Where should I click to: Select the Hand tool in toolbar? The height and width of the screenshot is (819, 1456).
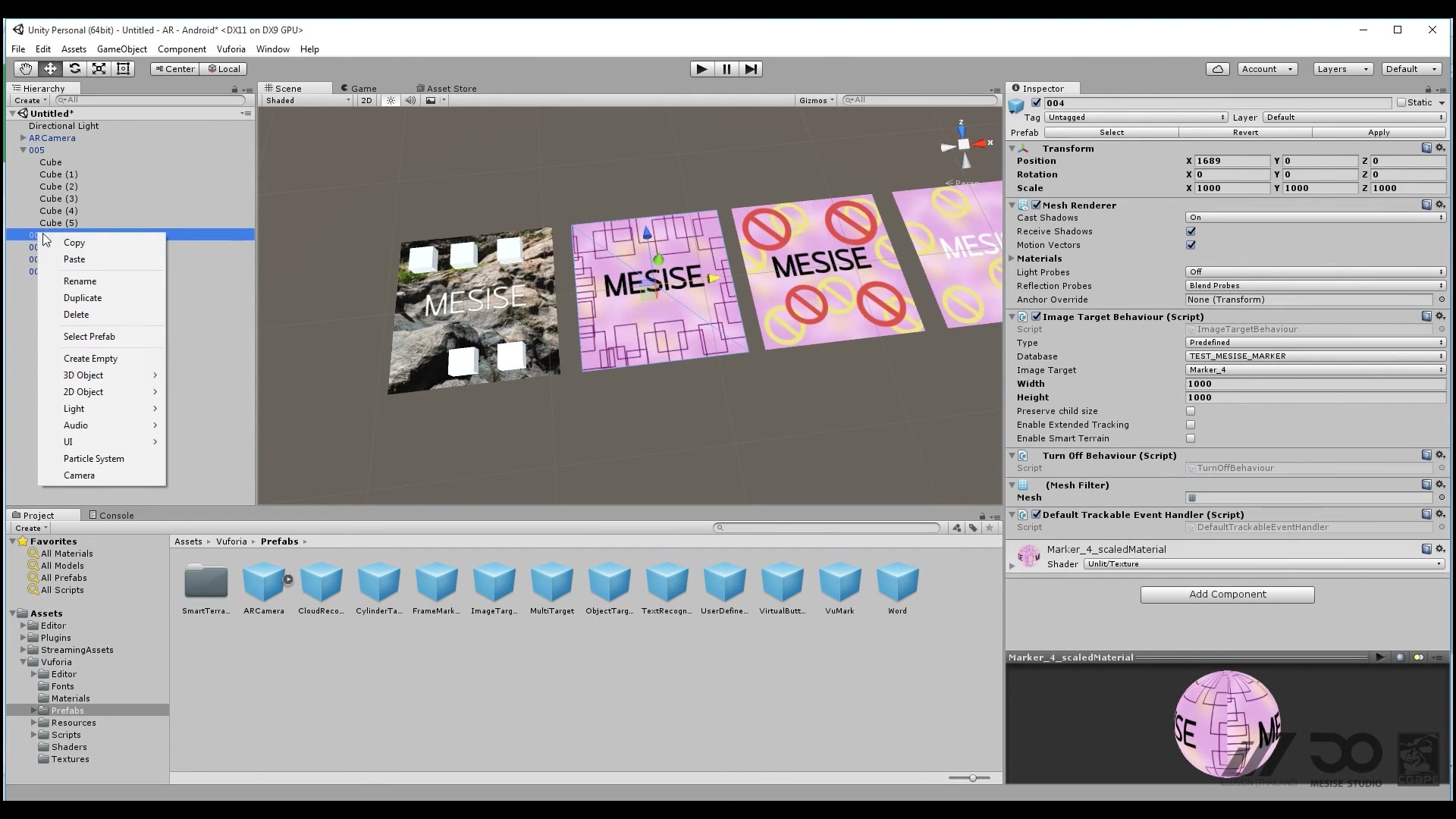tap(26, 69)
